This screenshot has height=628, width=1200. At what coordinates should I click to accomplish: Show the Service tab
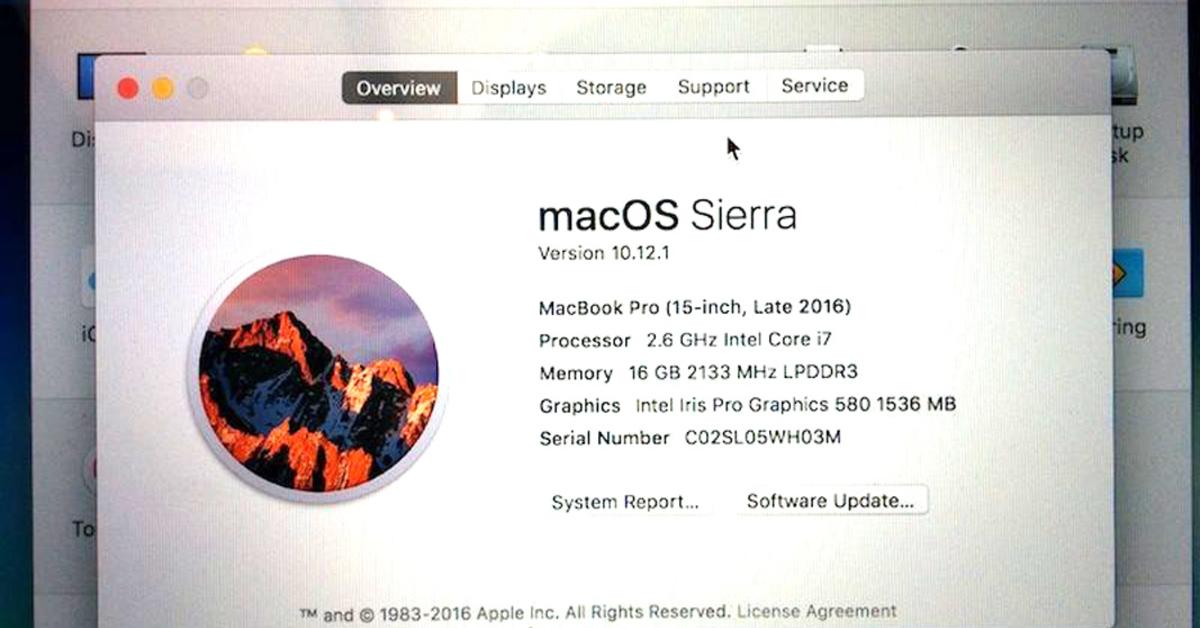click(815, 86)
